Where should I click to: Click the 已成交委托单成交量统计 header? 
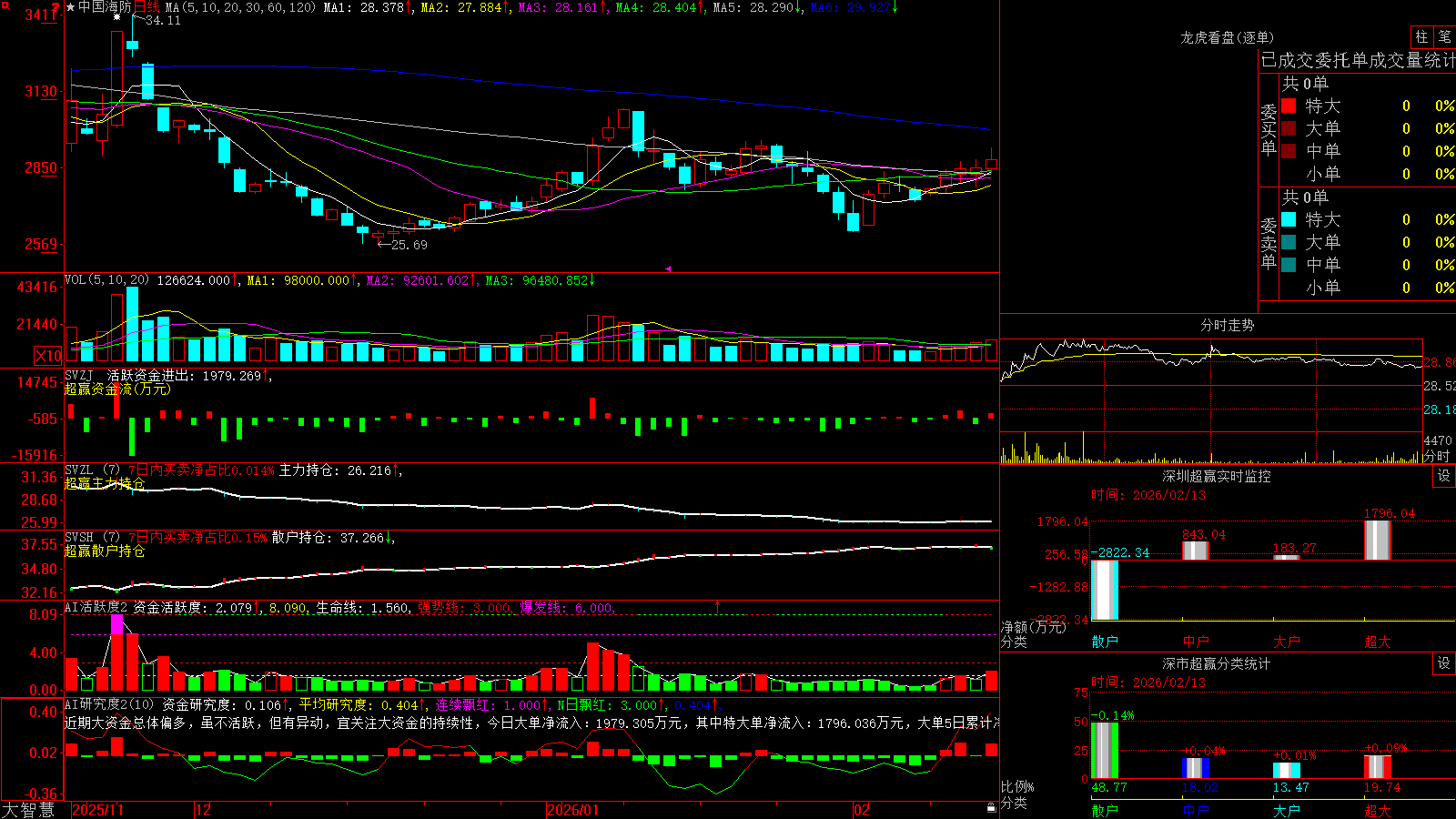(1358, 61)
